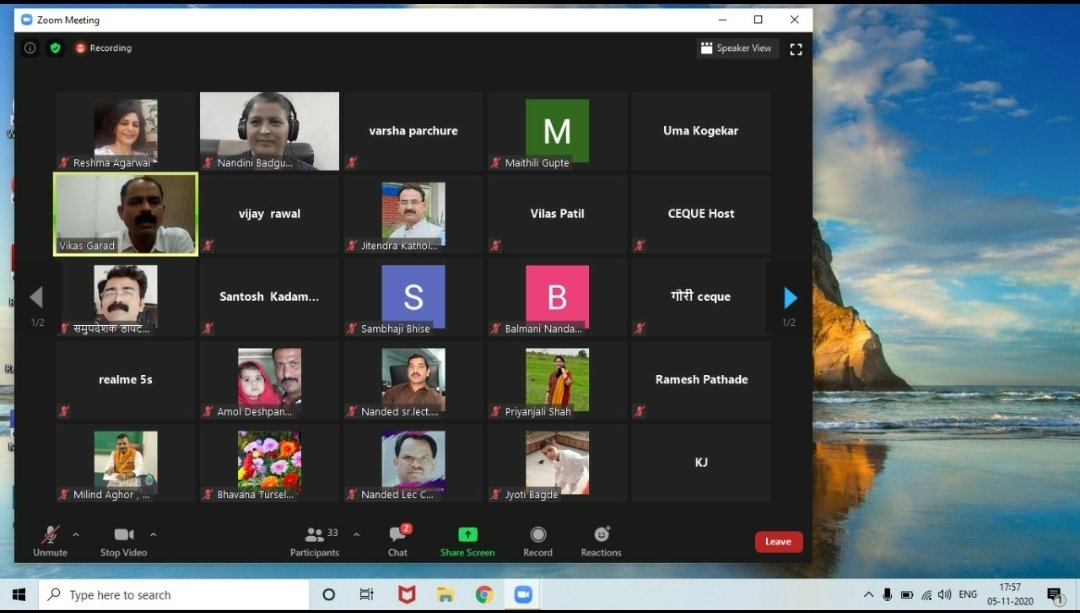Viewport: 1080px width, 613px height.
Task: Switch to Speaker View
Action: [737, 48]
